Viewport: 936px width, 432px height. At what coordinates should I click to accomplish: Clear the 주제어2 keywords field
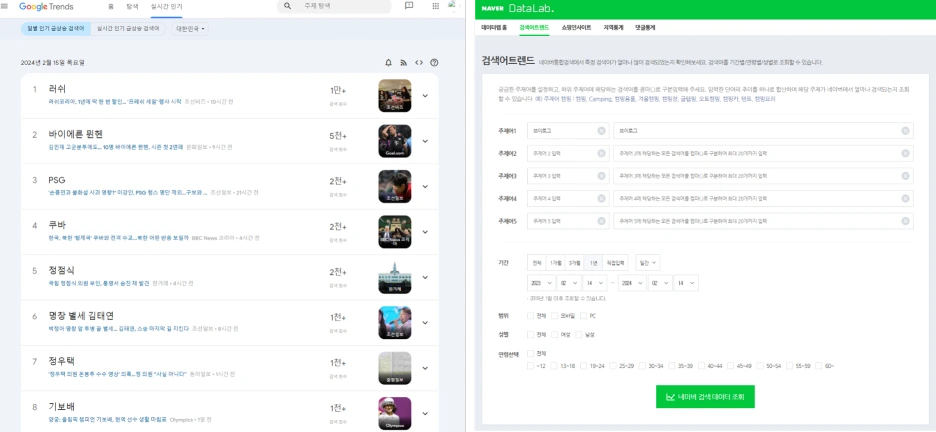click(x=906, y=153)
